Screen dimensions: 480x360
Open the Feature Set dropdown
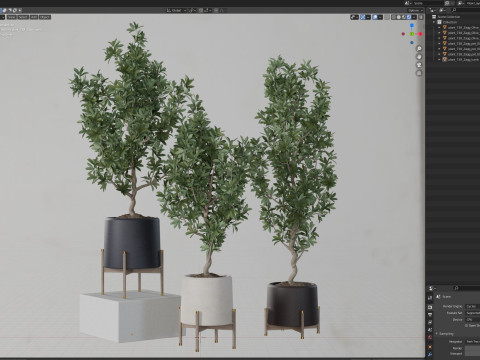(473, 313)
